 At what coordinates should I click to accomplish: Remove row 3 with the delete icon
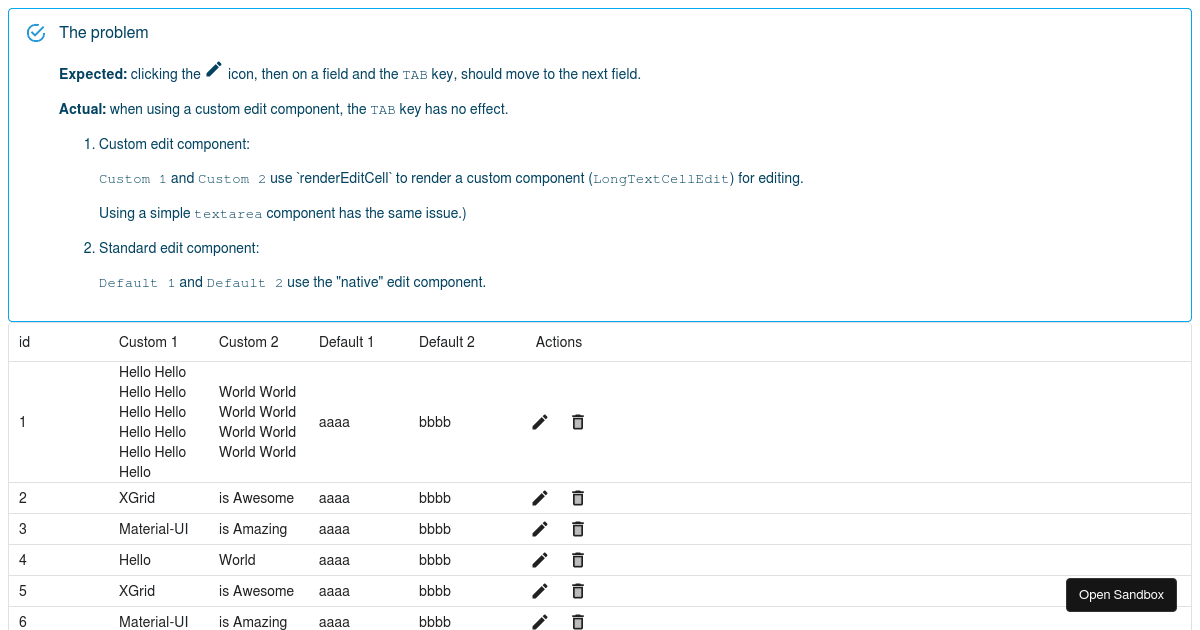tap(577, 529)
